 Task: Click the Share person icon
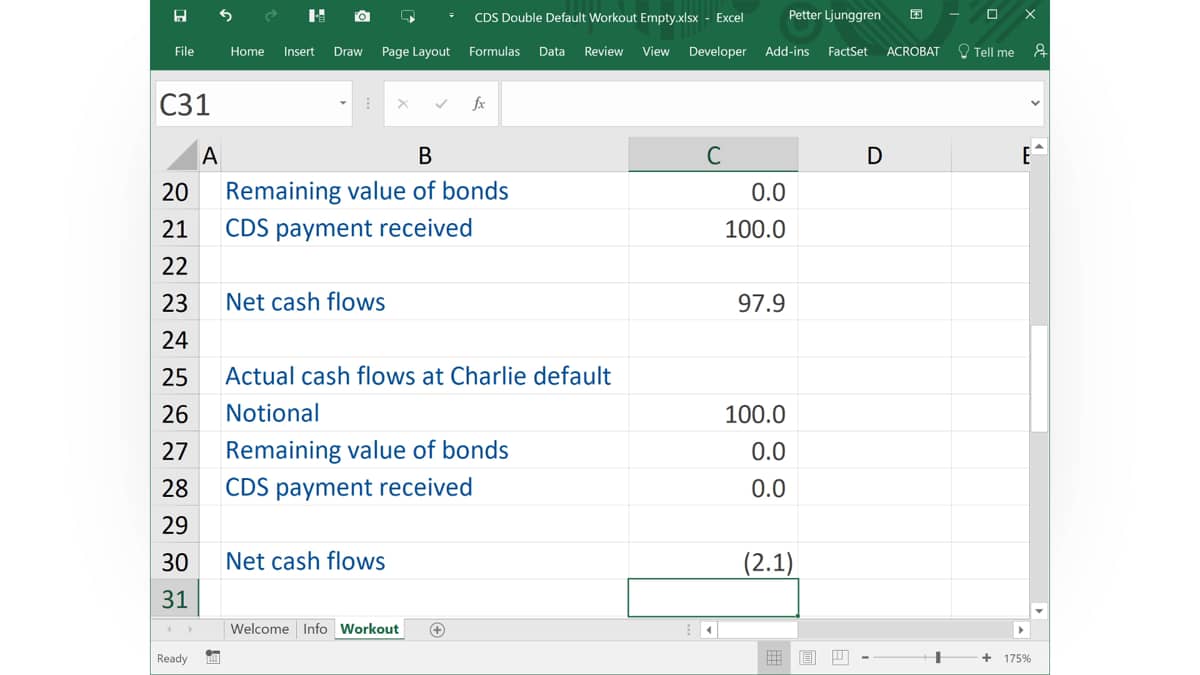click(x=1040, y=51)
